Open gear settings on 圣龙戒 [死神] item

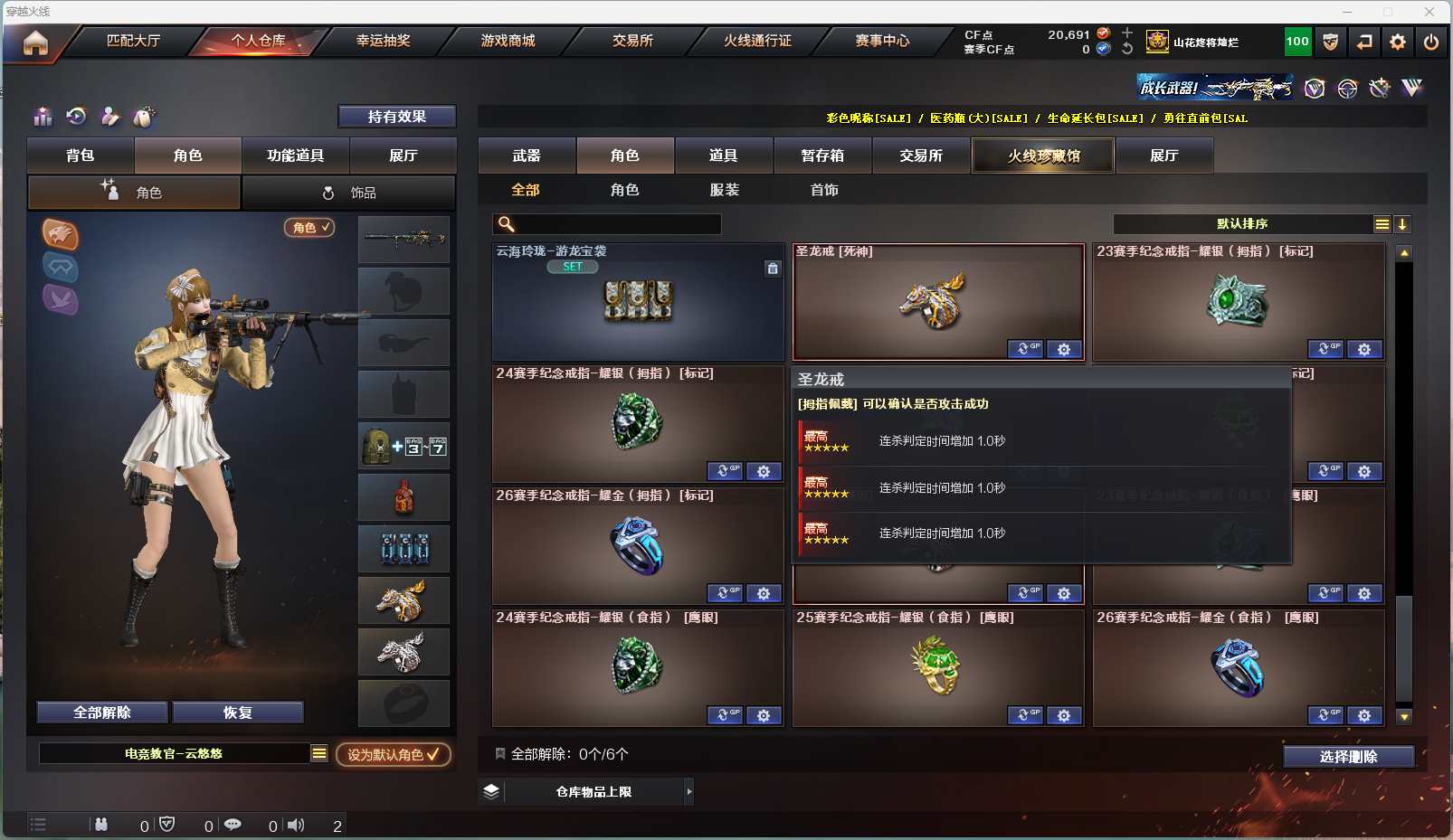point(1064,349)
